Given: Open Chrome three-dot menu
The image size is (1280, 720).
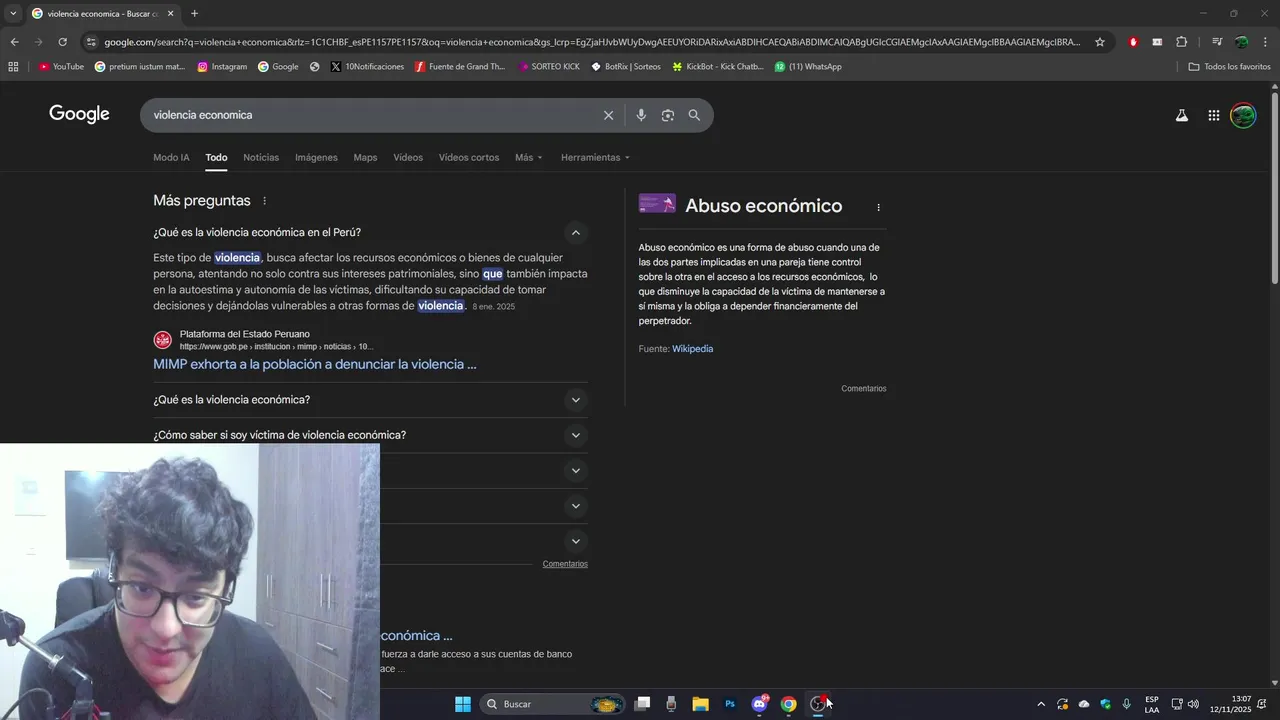Looking at the screenshot, I should coord(1265,42).
